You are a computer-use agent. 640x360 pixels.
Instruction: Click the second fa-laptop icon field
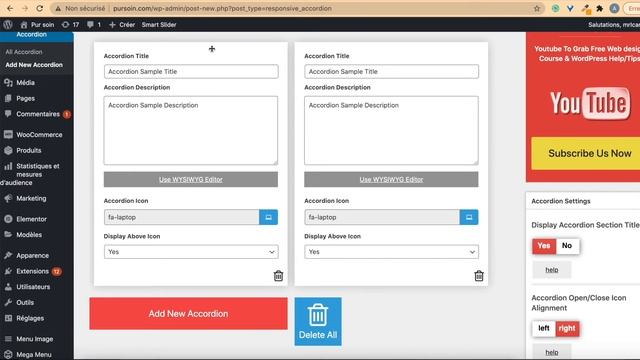[382, 217]
